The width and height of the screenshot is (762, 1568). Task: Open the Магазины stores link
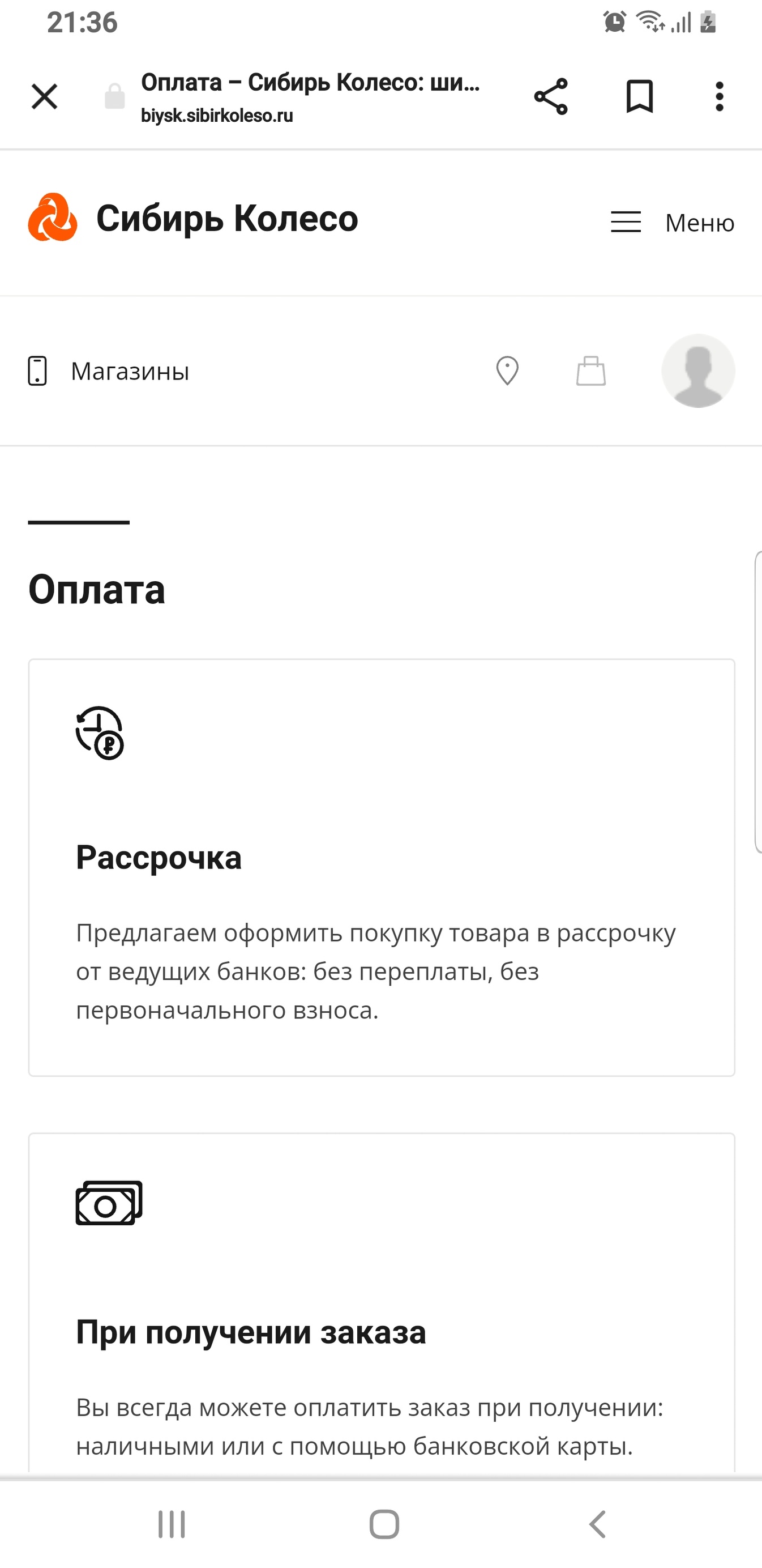pos(130,371)
